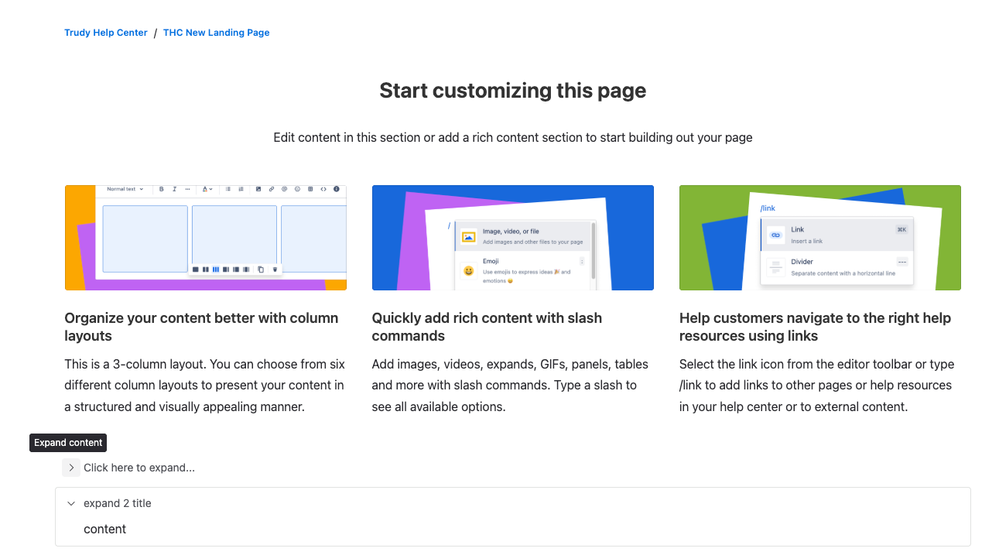999x556 pixels.
Task: Collapse the 'expand 2 title' section
Action: click(71, 503)
